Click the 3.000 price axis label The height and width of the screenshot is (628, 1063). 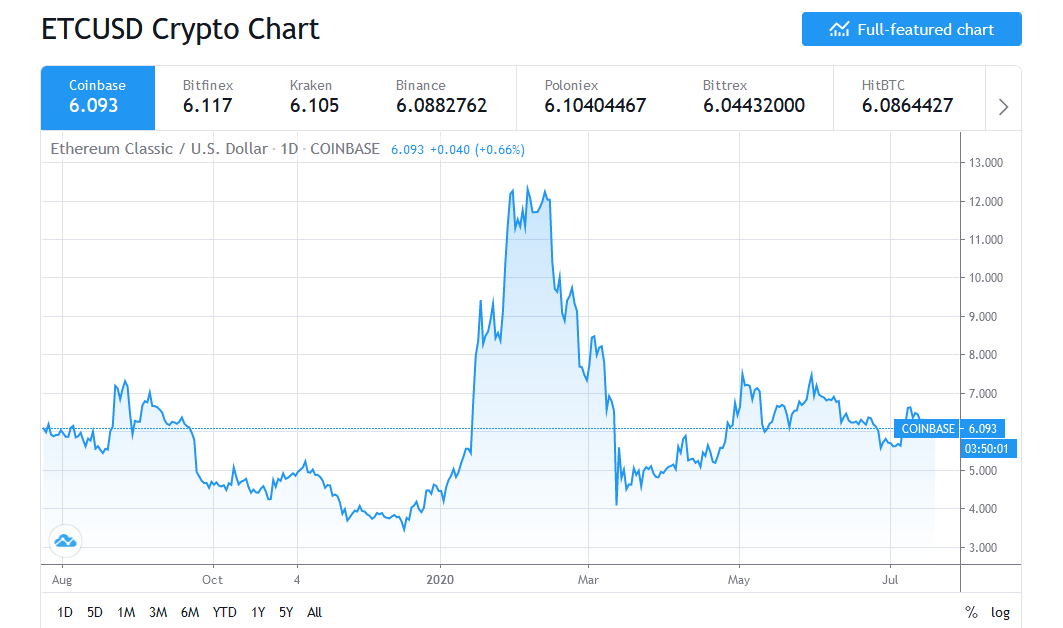click(983, 547)
